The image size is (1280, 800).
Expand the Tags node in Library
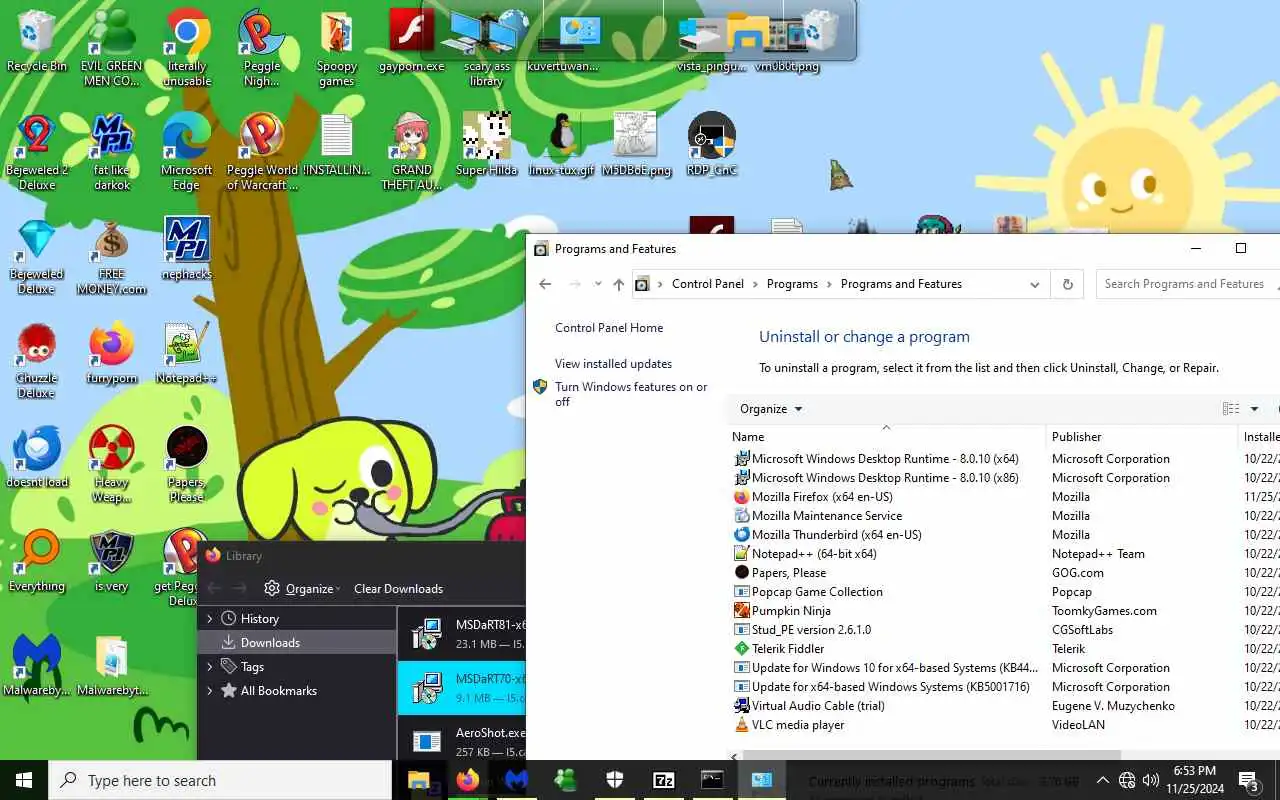[x=210, y=667]
